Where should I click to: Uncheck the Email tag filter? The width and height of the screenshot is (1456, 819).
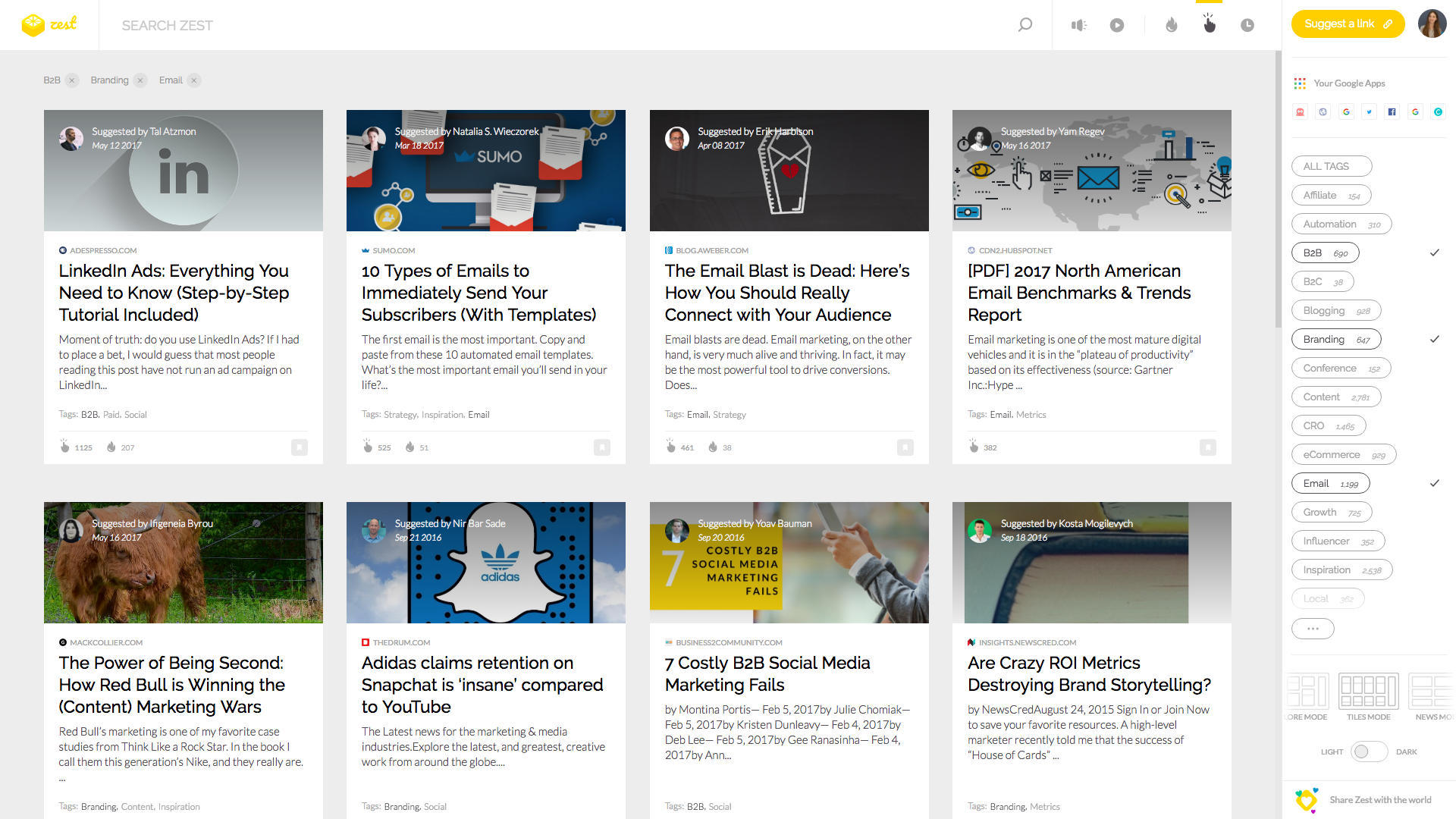point(1330,483)
